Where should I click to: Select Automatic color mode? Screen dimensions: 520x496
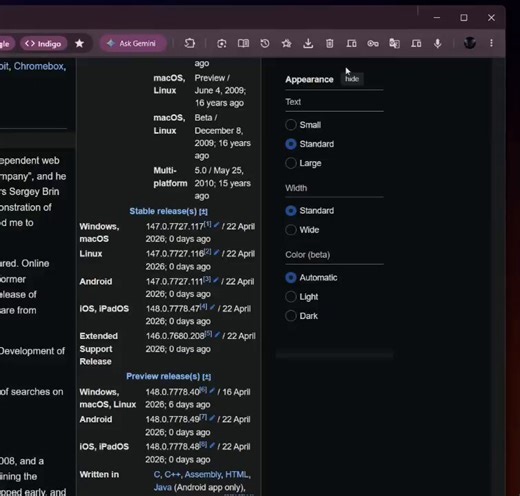pyautogui.click(x=291, y=277)
